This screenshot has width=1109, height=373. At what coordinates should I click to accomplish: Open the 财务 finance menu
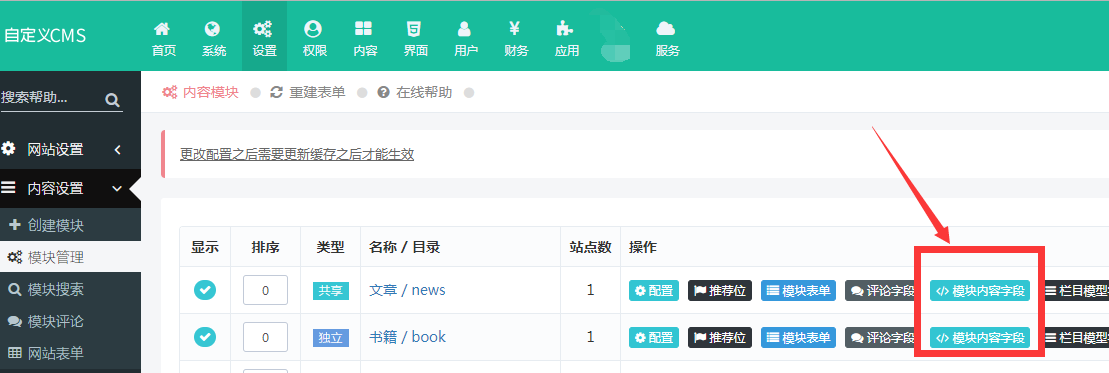pyautogui.click(x=516, y=39)
